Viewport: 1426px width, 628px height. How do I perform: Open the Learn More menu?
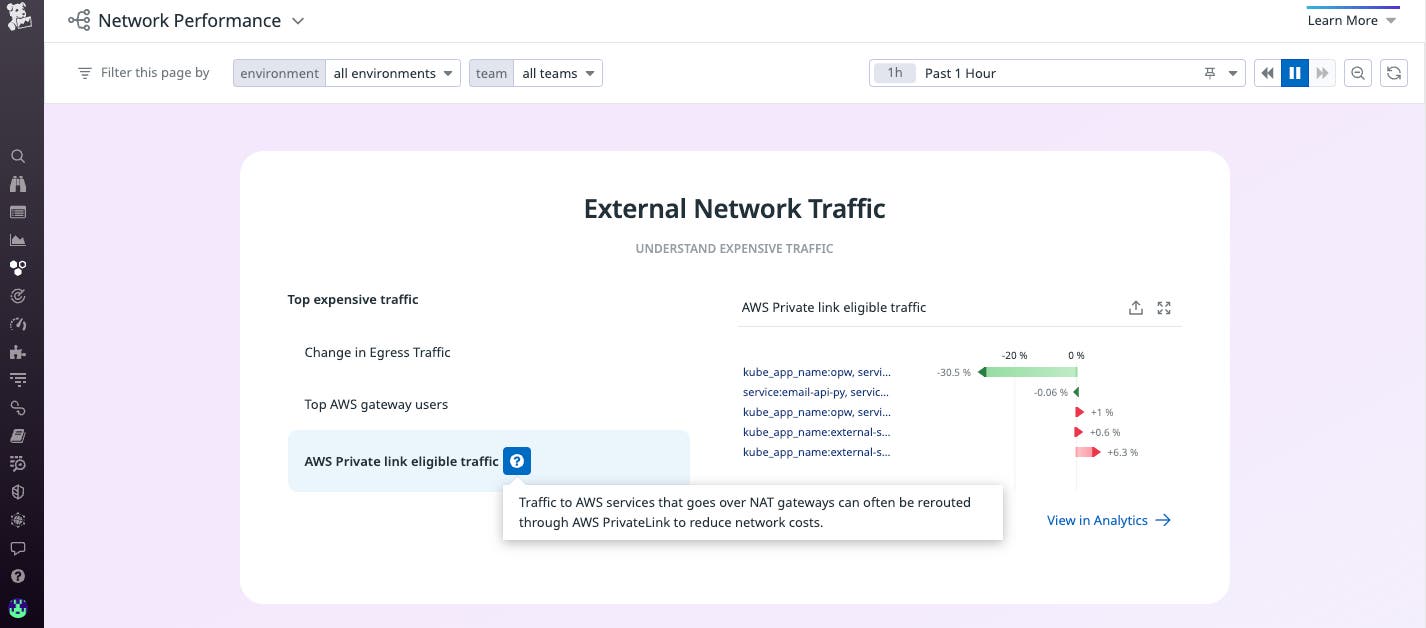point(1352,20)
